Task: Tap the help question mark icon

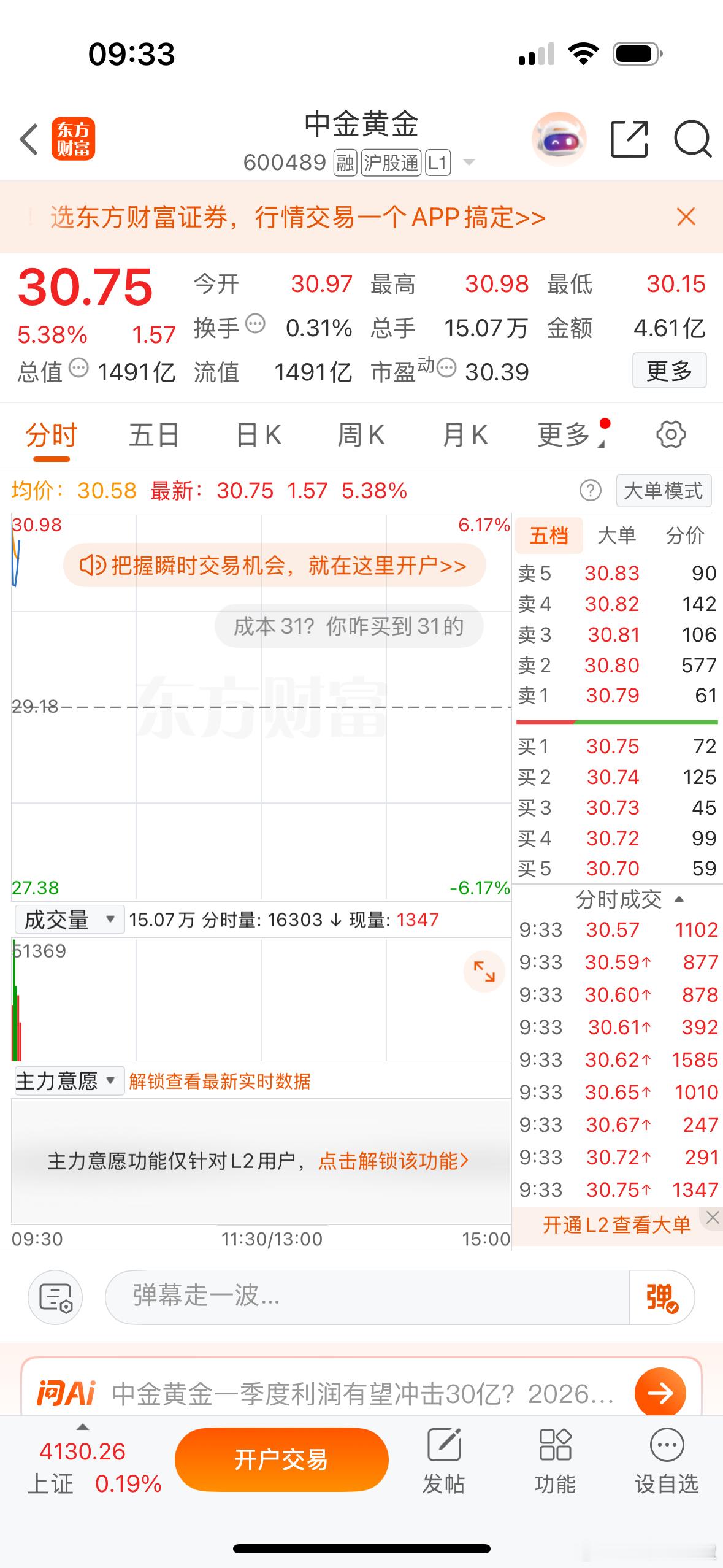Action: pyautogui.click(x=590, y=490)
